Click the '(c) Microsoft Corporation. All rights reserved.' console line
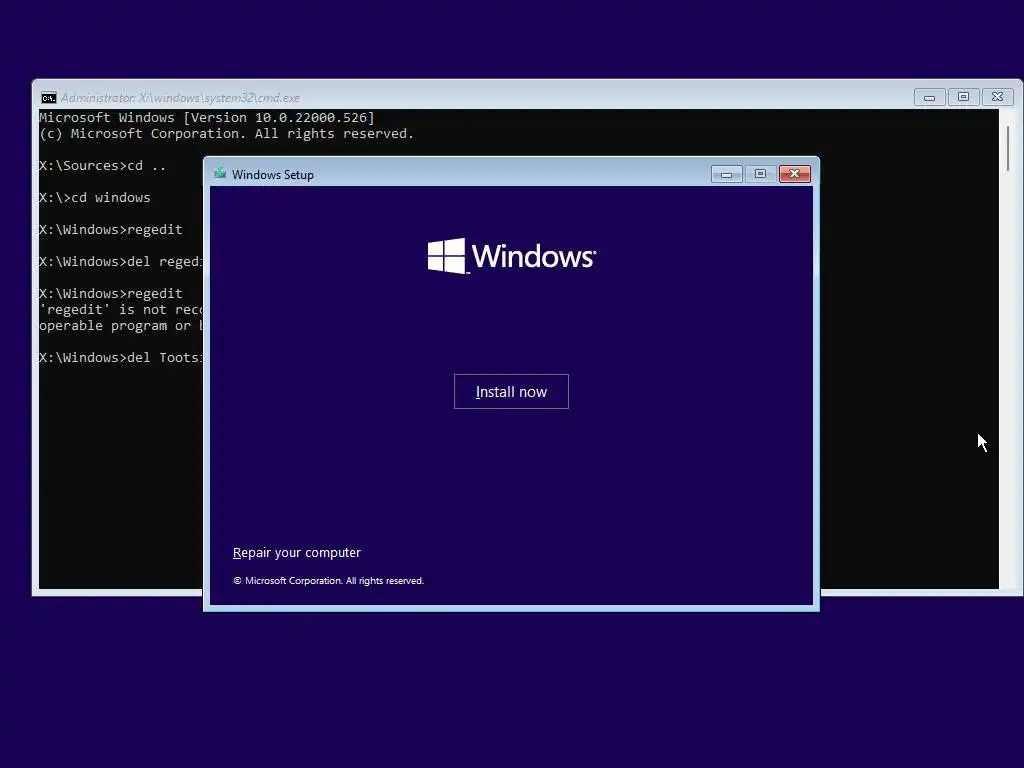1024x768 pixels. click(x=227, y=134)
